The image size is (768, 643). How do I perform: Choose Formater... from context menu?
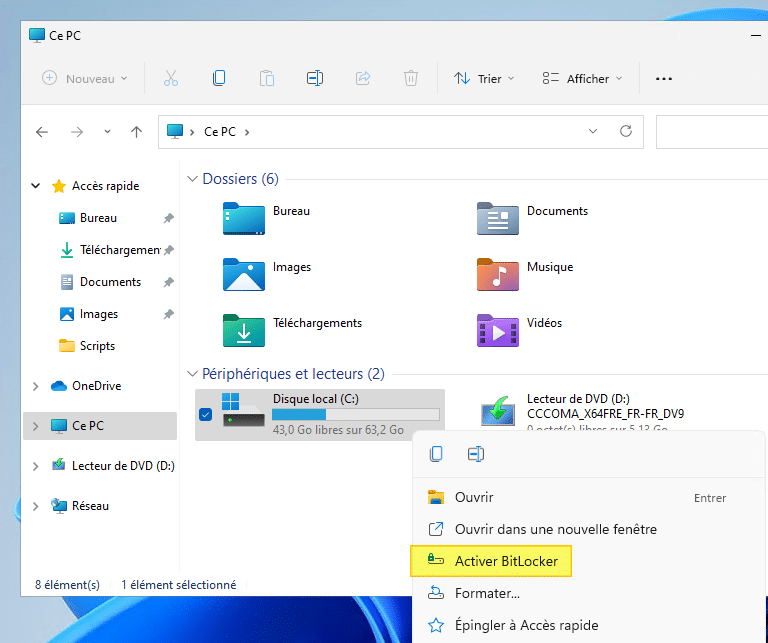point(487,593)
